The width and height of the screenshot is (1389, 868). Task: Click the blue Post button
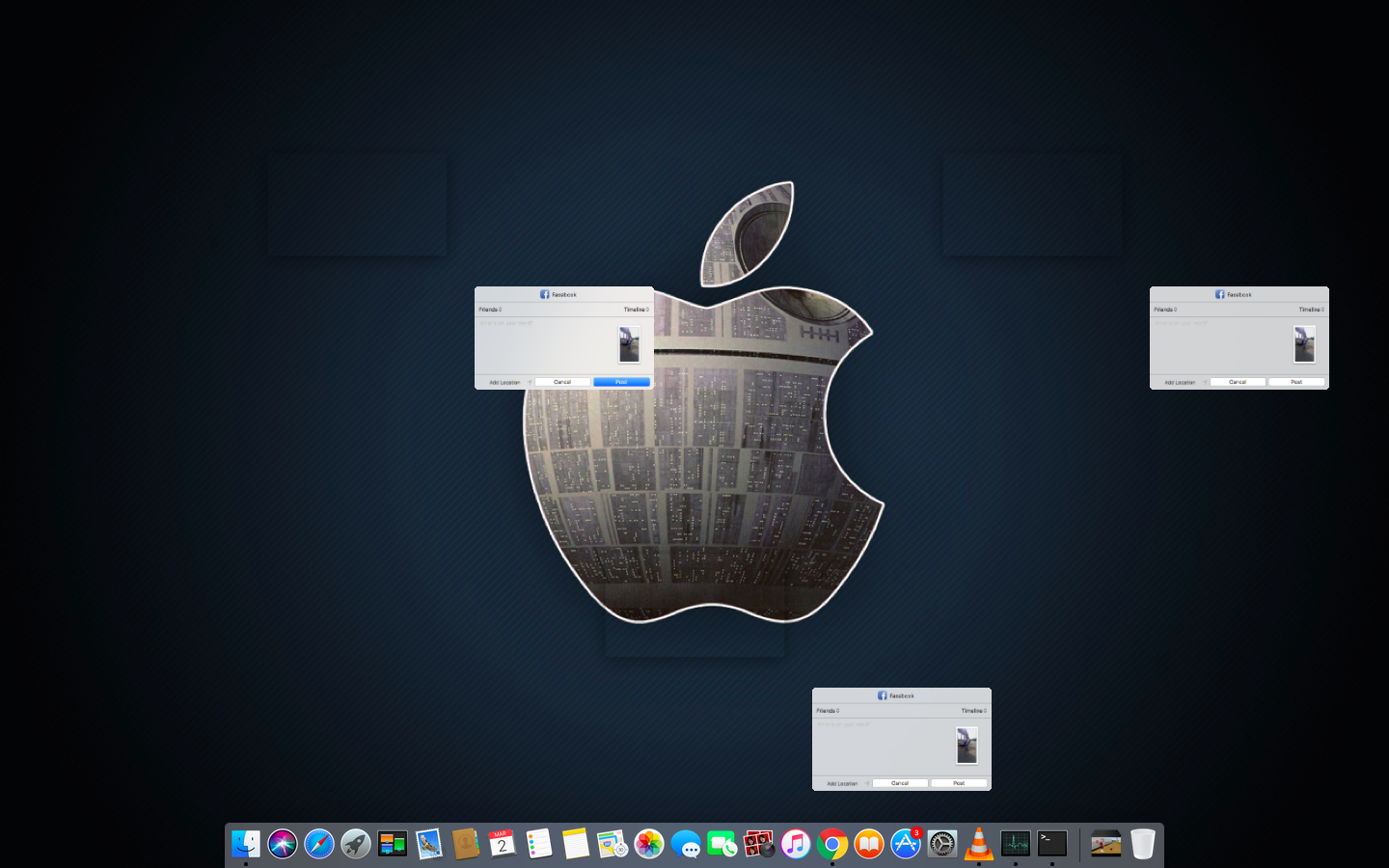pyautogui.click(x=621, y=382)
